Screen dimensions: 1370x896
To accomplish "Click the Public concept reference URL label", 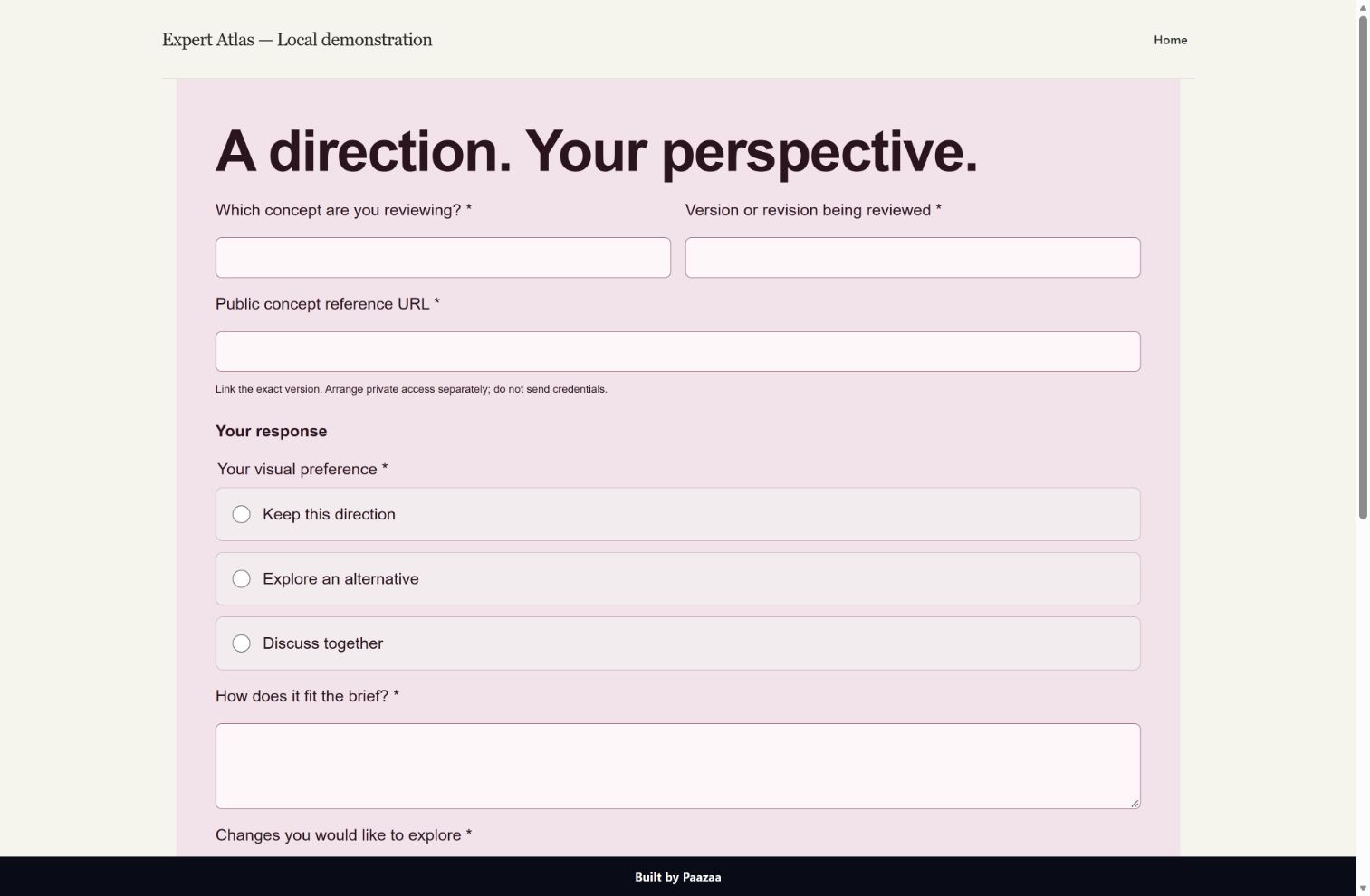I will [328, 304].
